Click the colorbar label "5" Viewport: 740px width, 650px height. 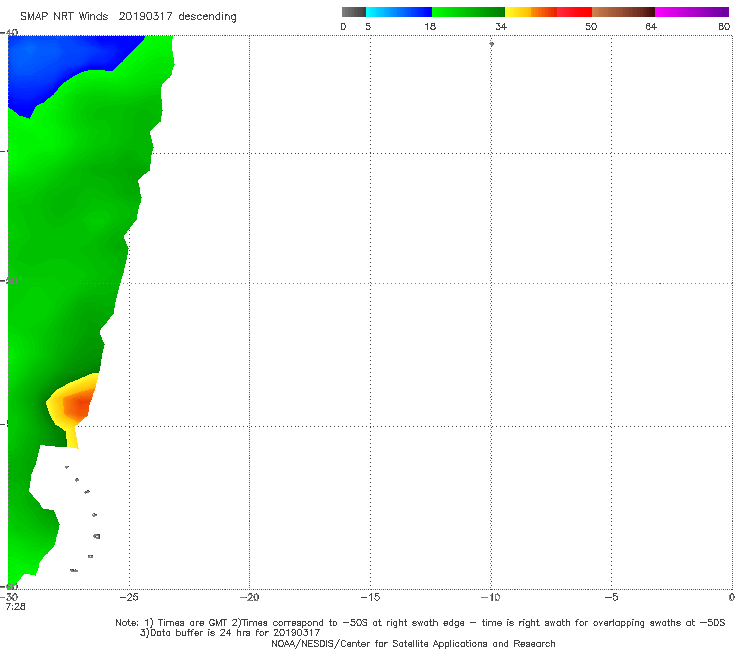(x=368, y=27)
